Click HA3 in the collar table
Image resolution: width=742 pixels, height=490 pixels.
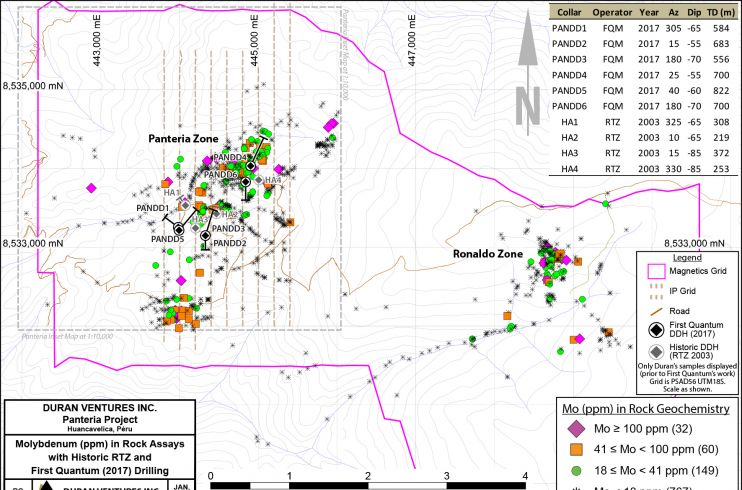[570, 153]
